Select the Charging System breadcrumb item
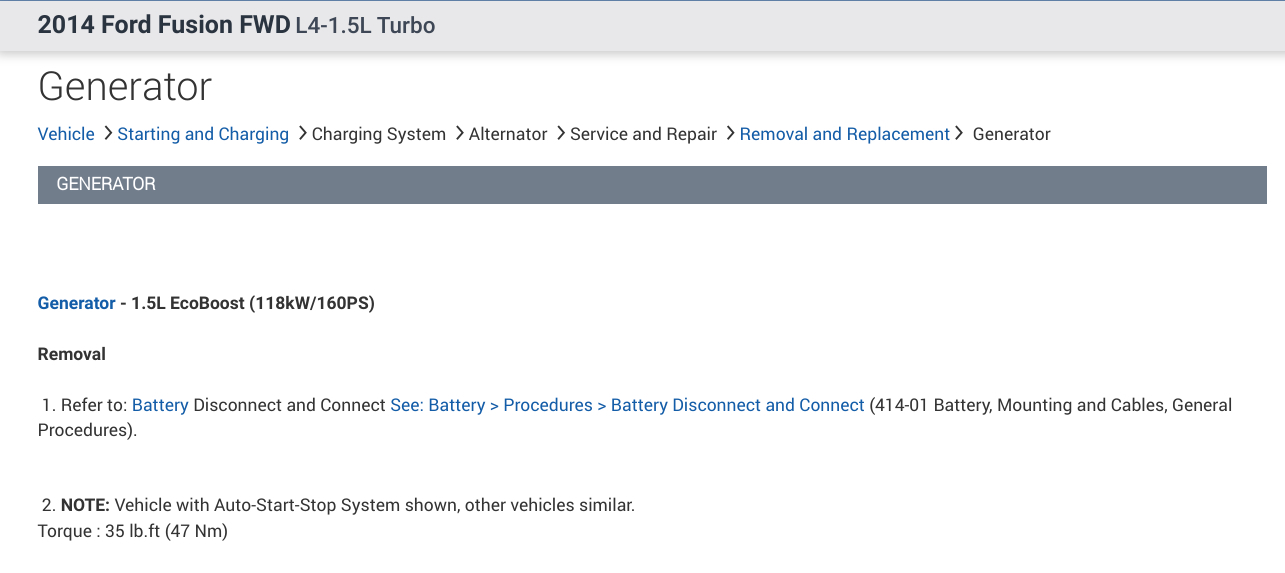Image resolution: width=1285 pixels, height=573 pixels. tap(379, 134)
